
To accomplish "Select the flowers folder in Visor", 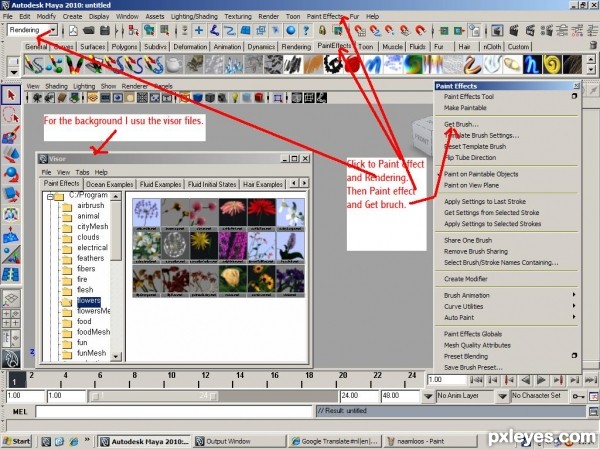I will coord(89,301).
